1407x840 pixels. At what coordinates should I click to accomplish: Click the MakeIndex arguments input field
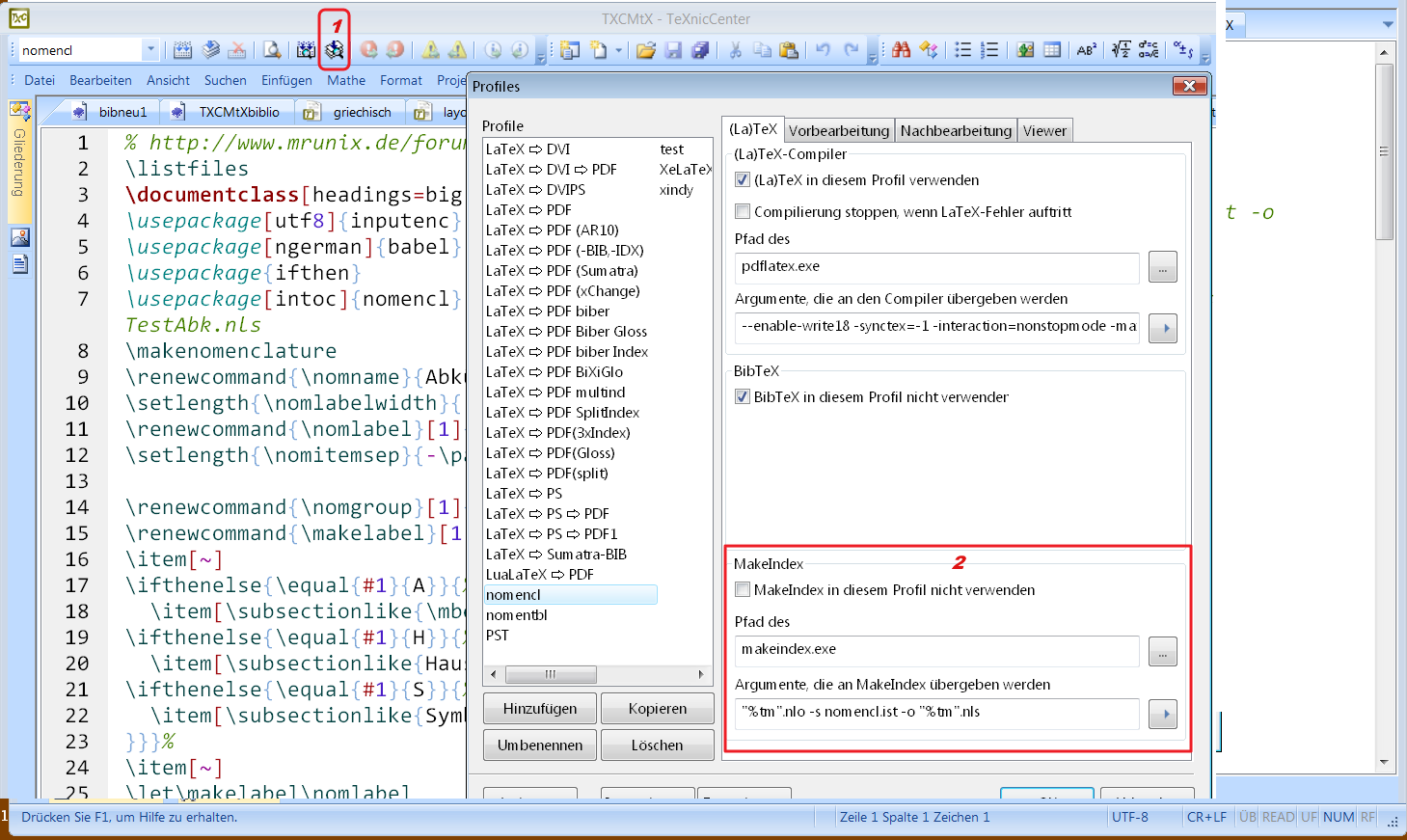[x=937, y=713]
